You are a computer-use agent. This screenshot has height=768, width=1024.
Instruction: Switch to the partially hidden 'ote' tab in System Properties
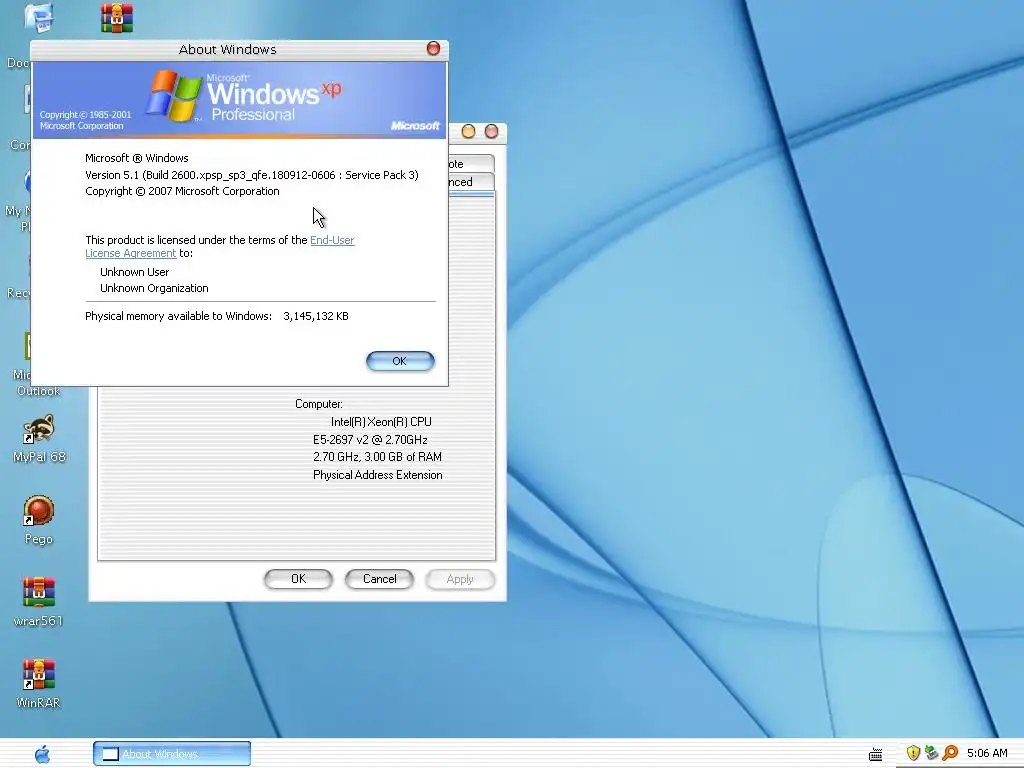471,163
